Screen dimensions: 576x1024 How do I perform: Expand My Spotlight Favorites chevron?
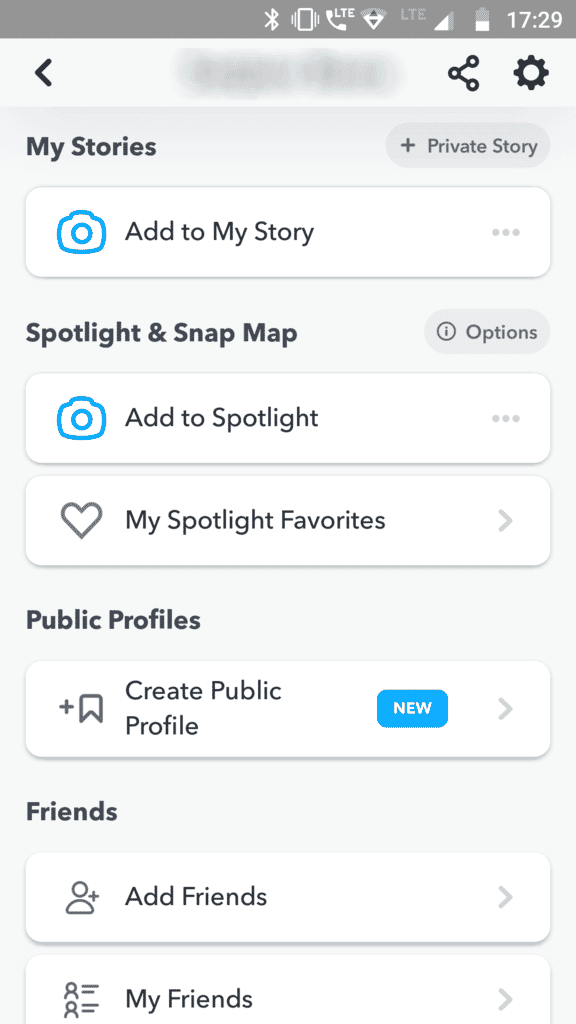[x=505, y=521]
